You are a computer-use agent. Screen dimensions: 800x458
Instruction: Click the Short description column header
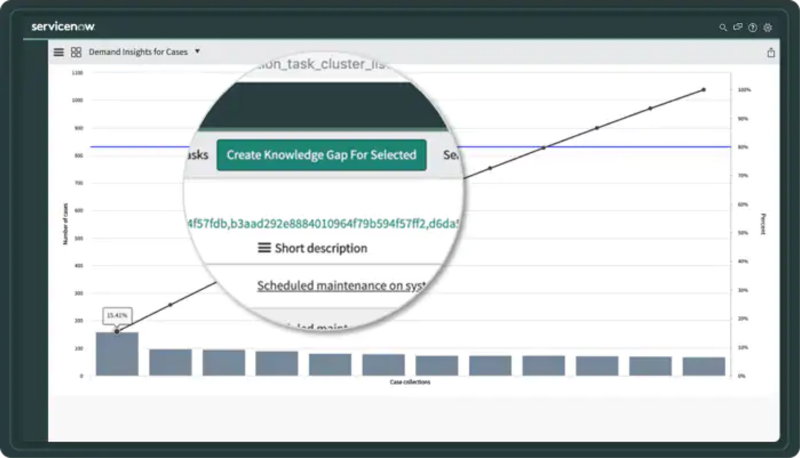click(321, 248)
